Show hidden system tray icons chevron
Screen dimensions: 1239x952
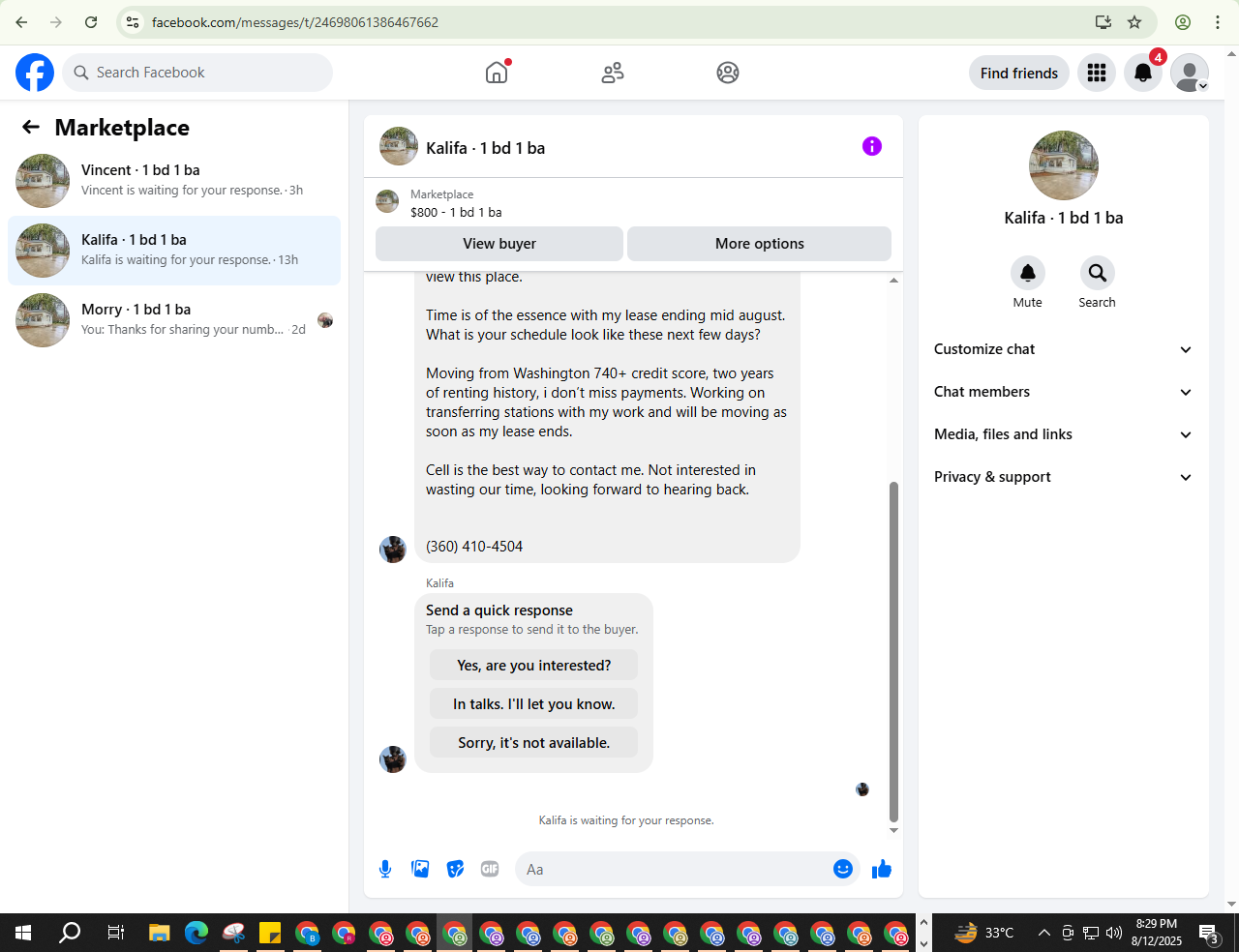pyautogui.click(x=1043, y=933)
